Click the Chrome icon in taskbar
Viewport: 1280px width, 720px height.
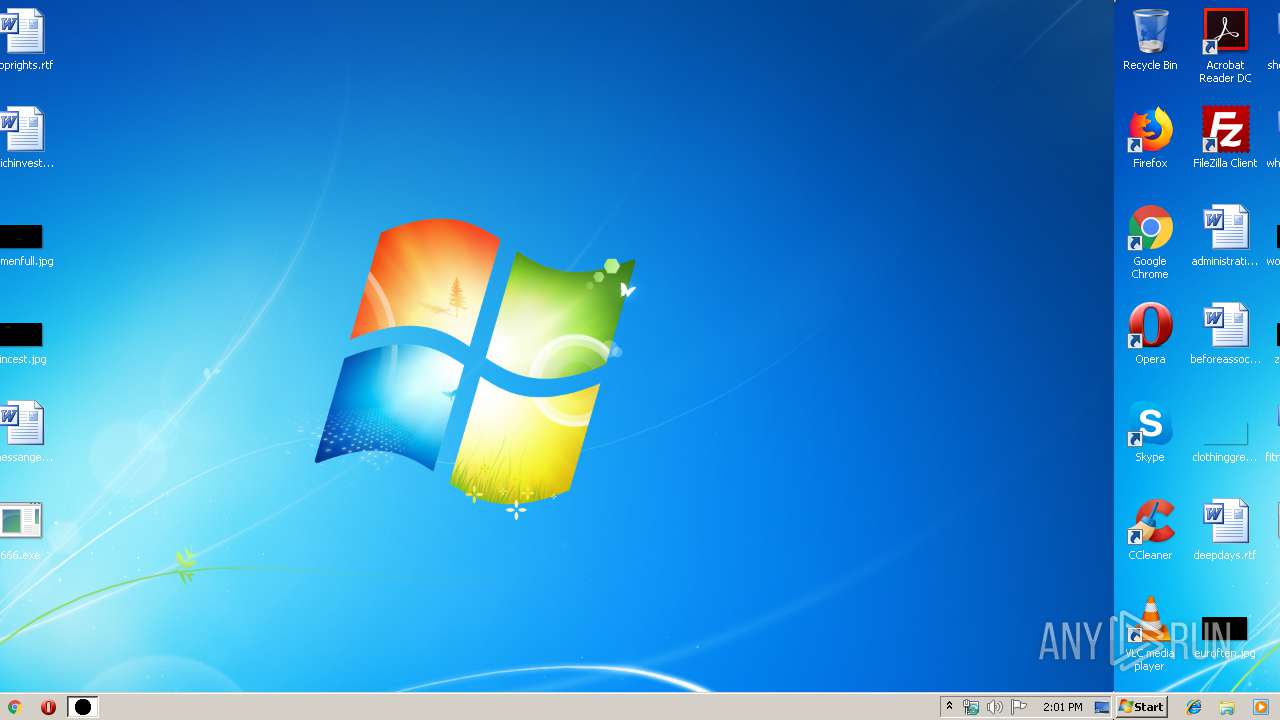click(x=15, y=707)
